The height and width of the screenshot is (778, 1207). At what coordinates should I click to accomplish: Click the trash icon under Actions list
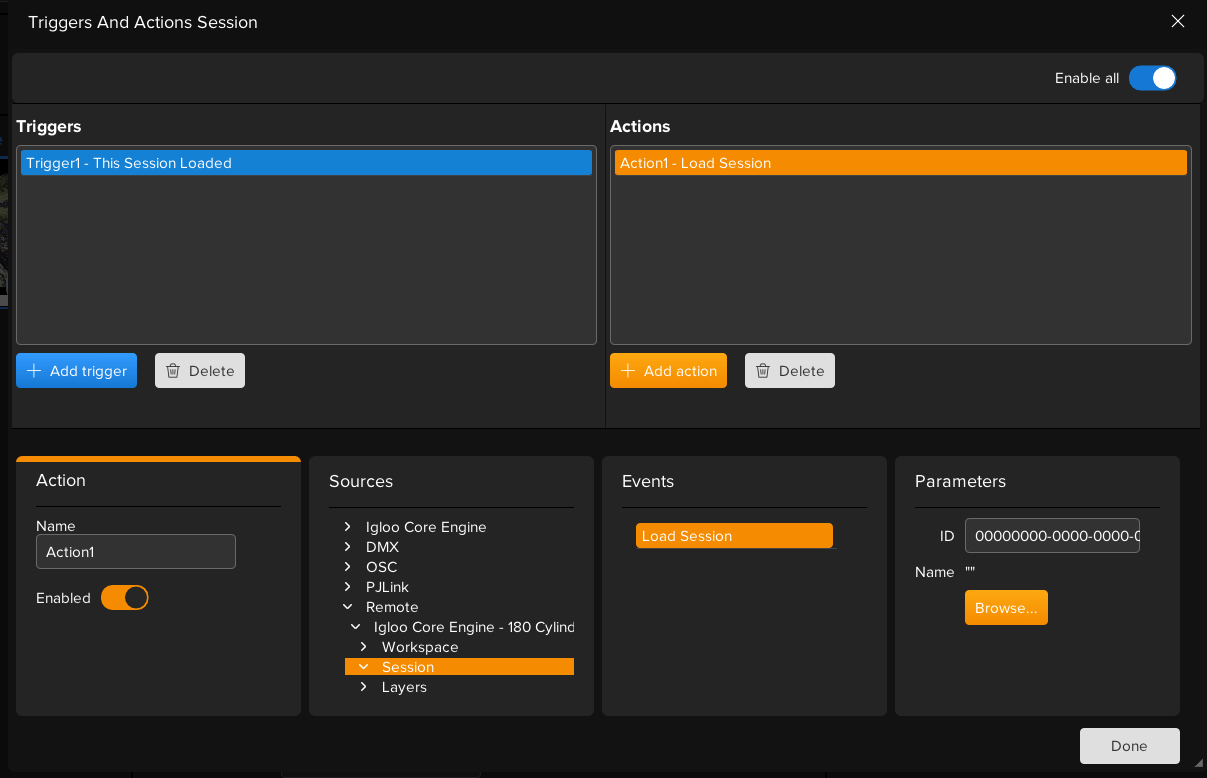(x=763, y=371)
